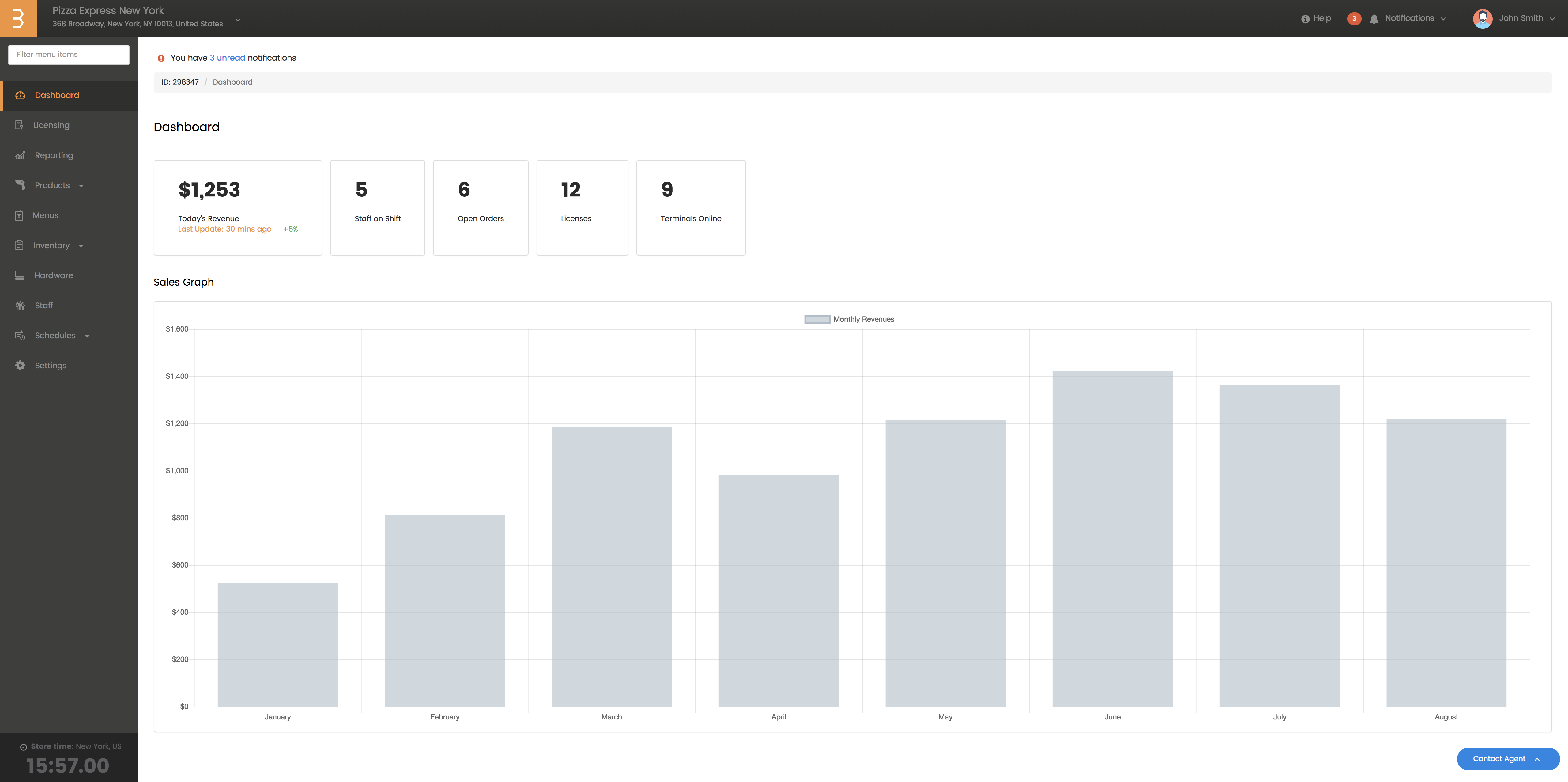The image size is (1568, 782).
Task: Click into the Filter menu items field
Action: coord(69,54)
